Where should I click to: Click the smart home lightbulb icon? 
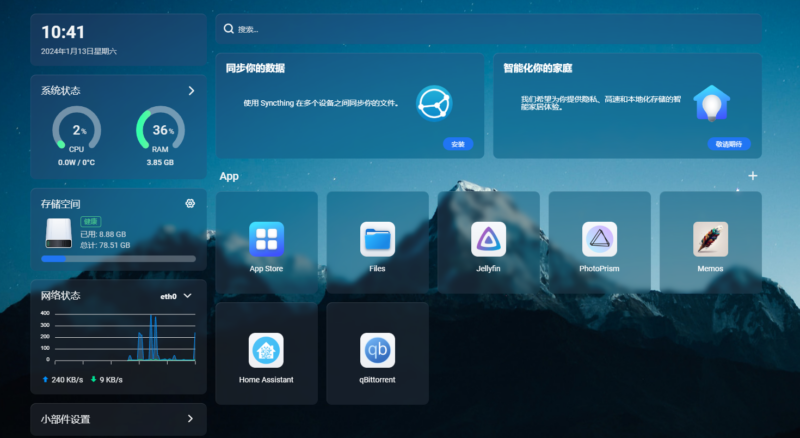pos(711,102)
